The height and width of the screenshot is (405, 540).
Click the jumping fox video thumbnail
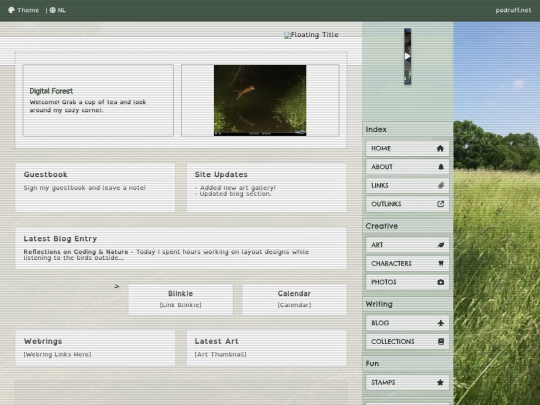pos(260,100)
